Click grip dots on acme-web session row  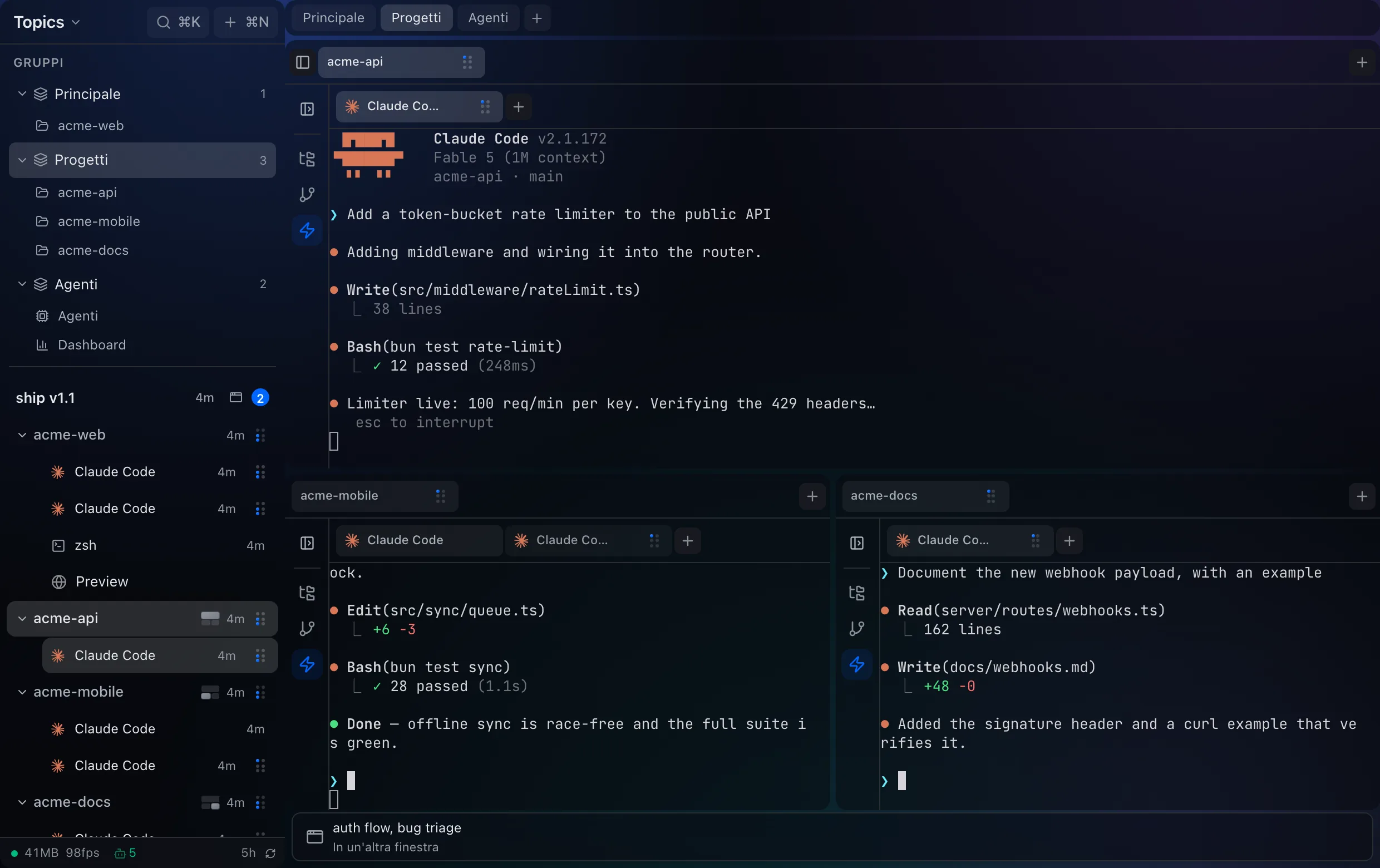(x=260, y=436)
